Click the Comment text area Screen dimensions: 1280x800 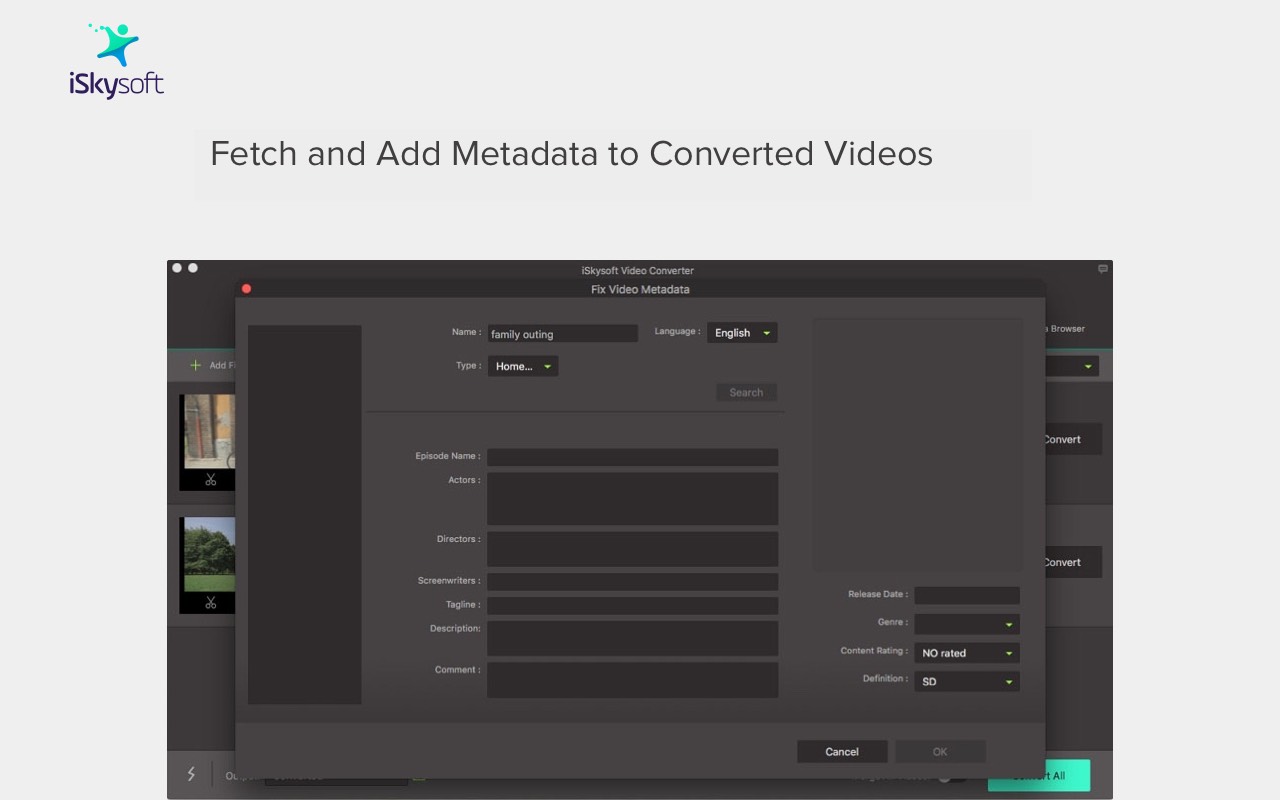coord(632,680)
